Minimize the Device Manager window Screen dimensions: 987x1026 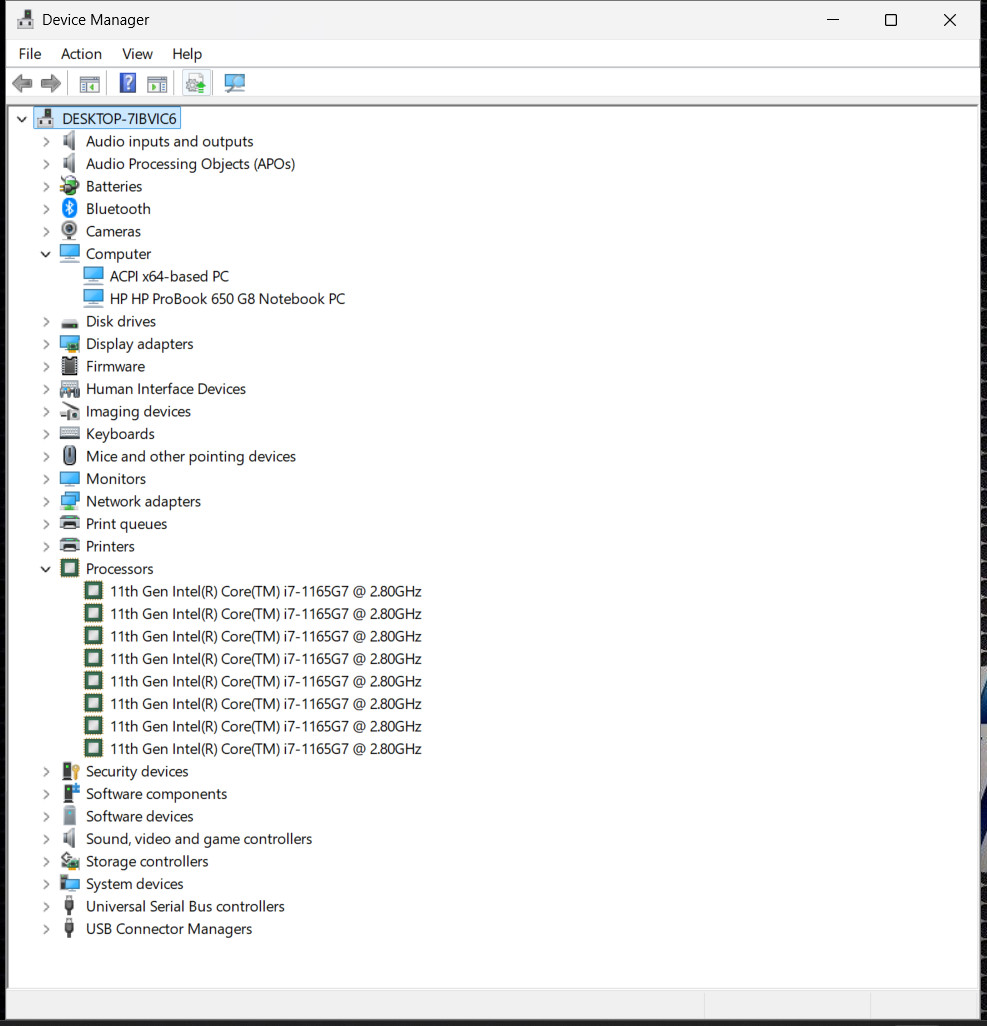coord(833,20)
